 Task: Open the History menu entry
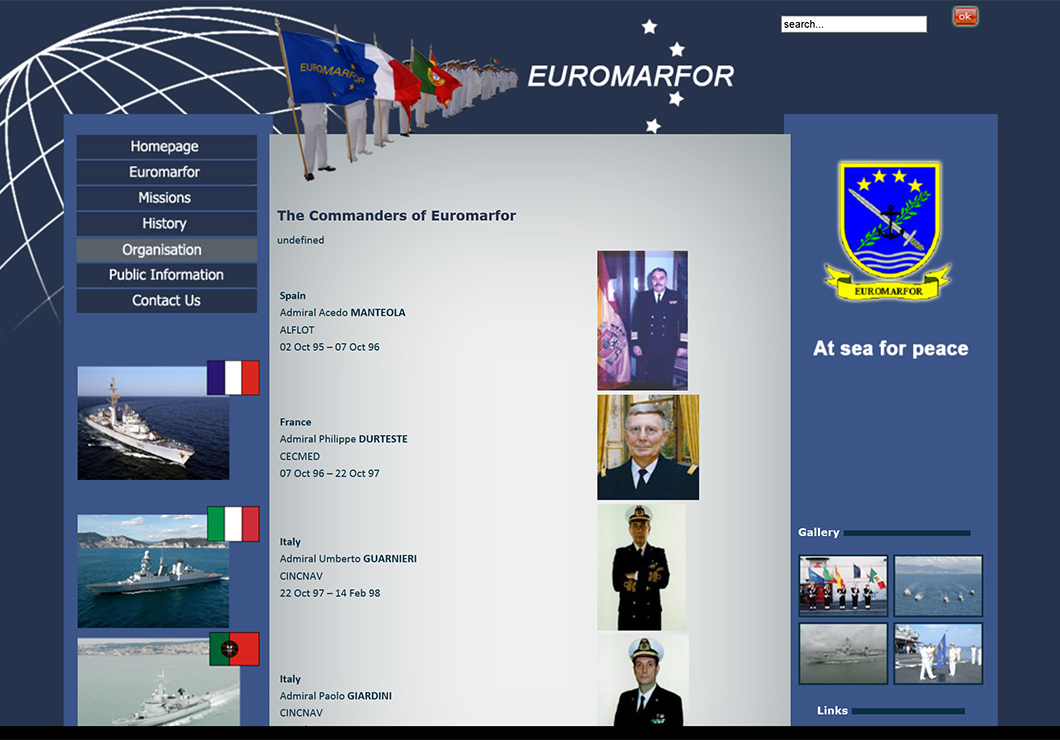pyautogui.click(x=166, y=224)
